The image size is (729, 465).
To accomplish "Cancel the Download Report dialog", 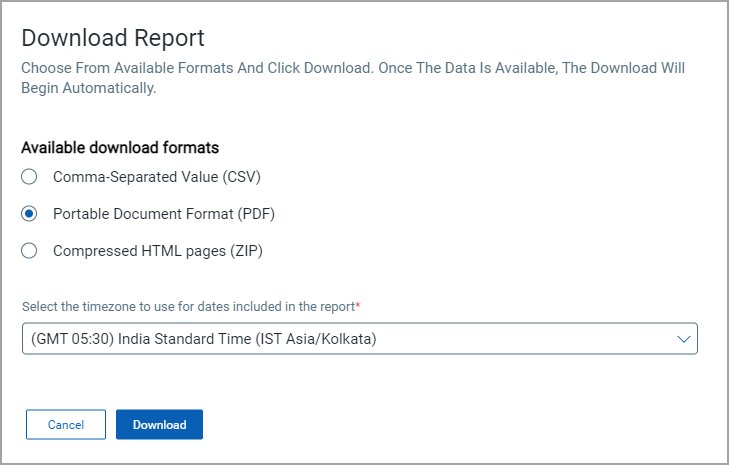I will [x=66, y=424].
